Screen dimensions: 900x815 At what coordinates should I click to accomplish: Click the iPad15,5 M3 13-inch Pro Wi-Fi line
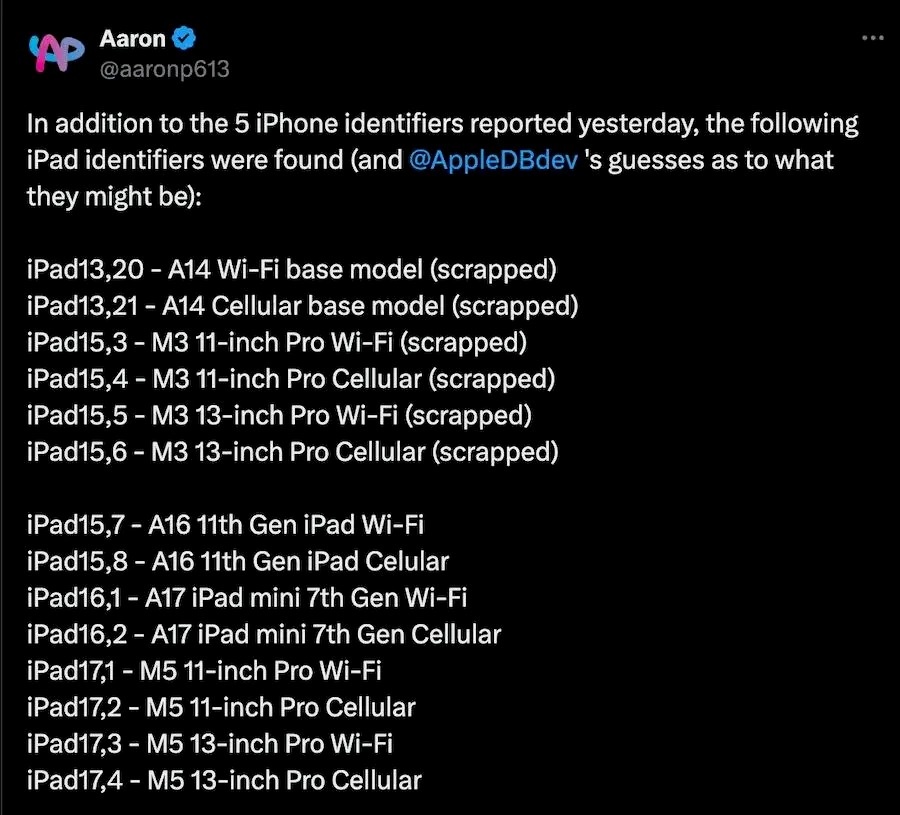pyautogui.click(x=279, y=415)
